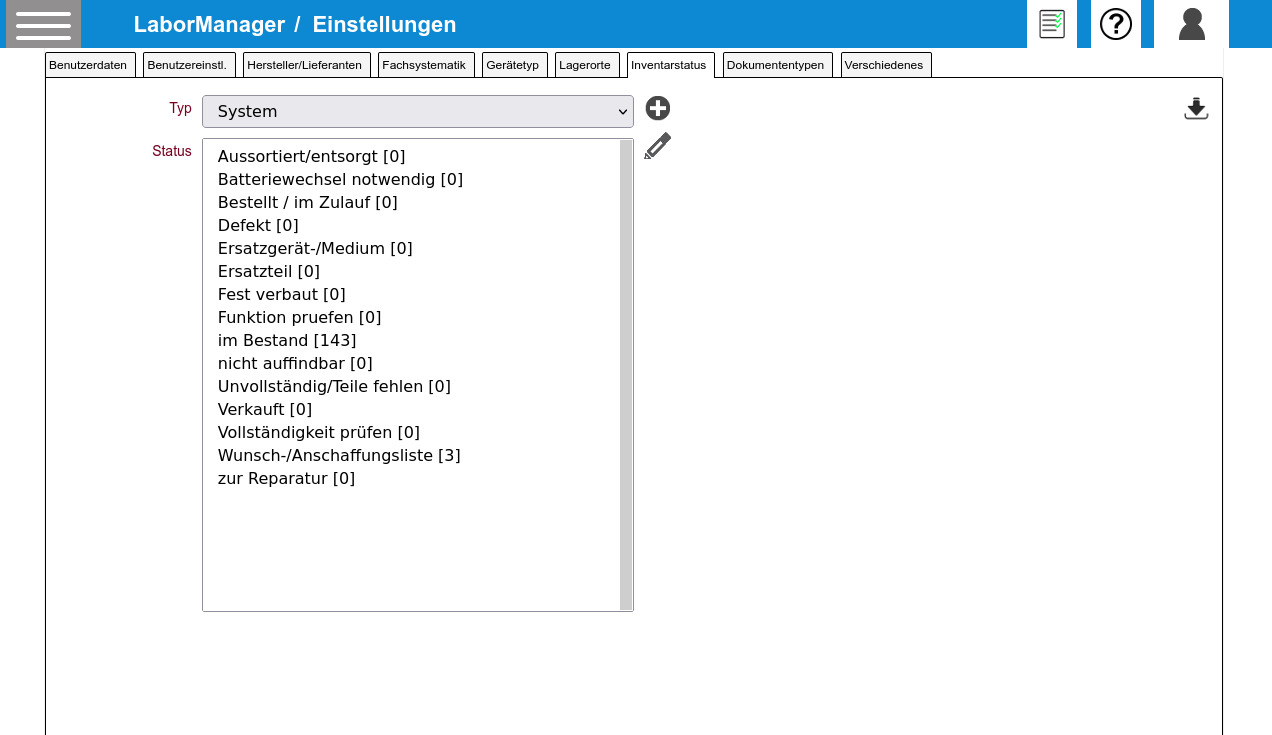The height and width of the screenshot is (735, 1272).
Task: Open the Dokumententypen tab
Action: 777,65
